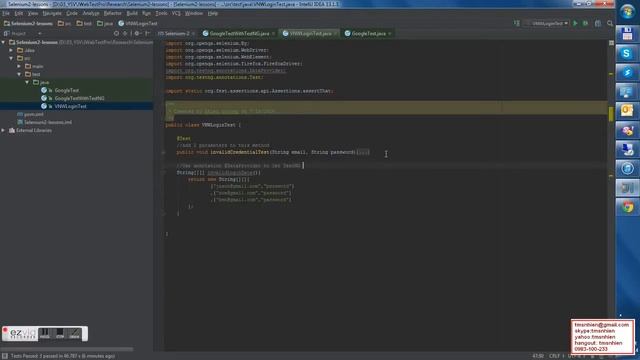Open the Refactor menu
The height and width of the screenshot is (360, 640).
click(112, 13)
